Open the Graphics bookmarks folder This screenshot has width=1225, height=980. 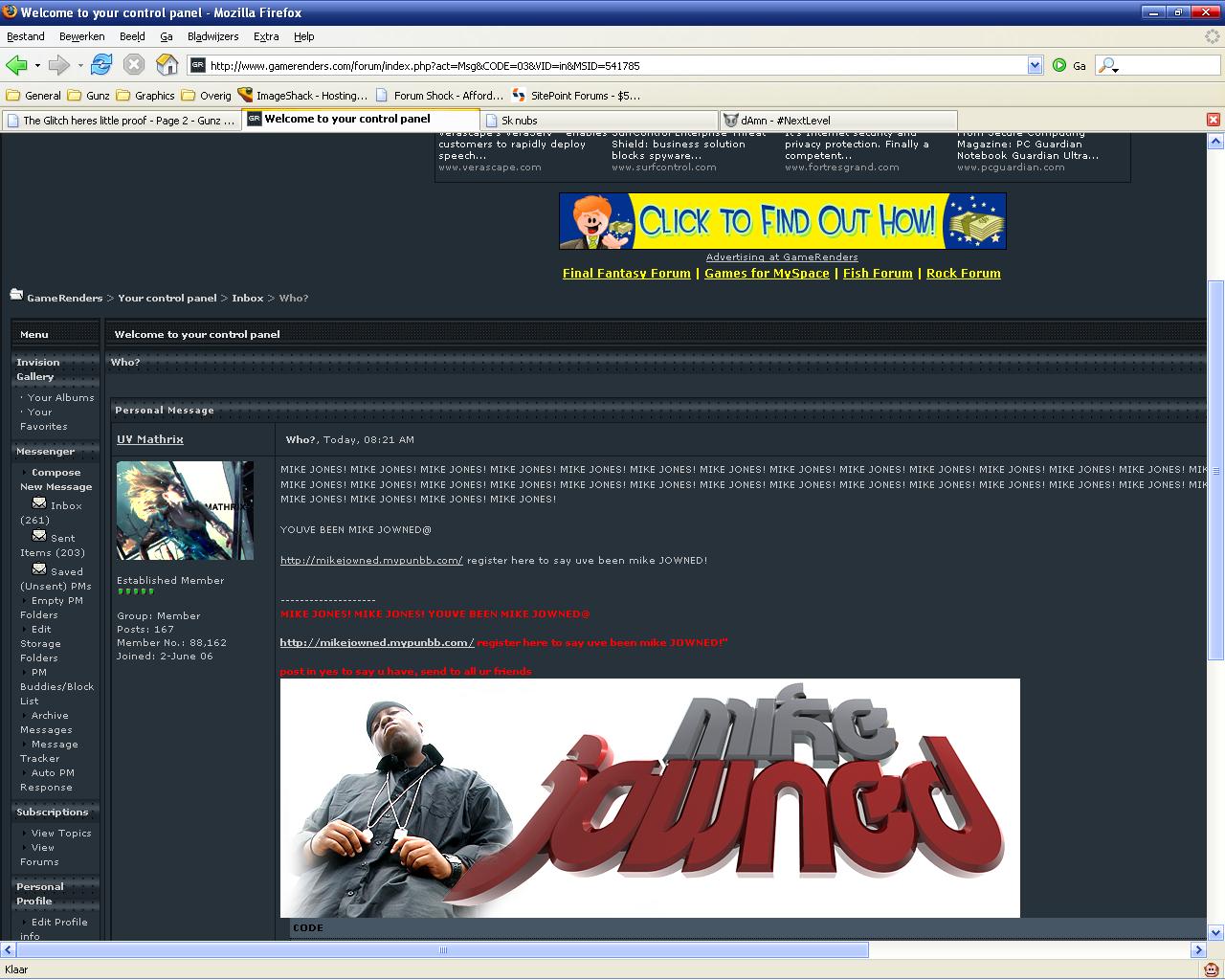pyautogui.click(x=145, y=96)
